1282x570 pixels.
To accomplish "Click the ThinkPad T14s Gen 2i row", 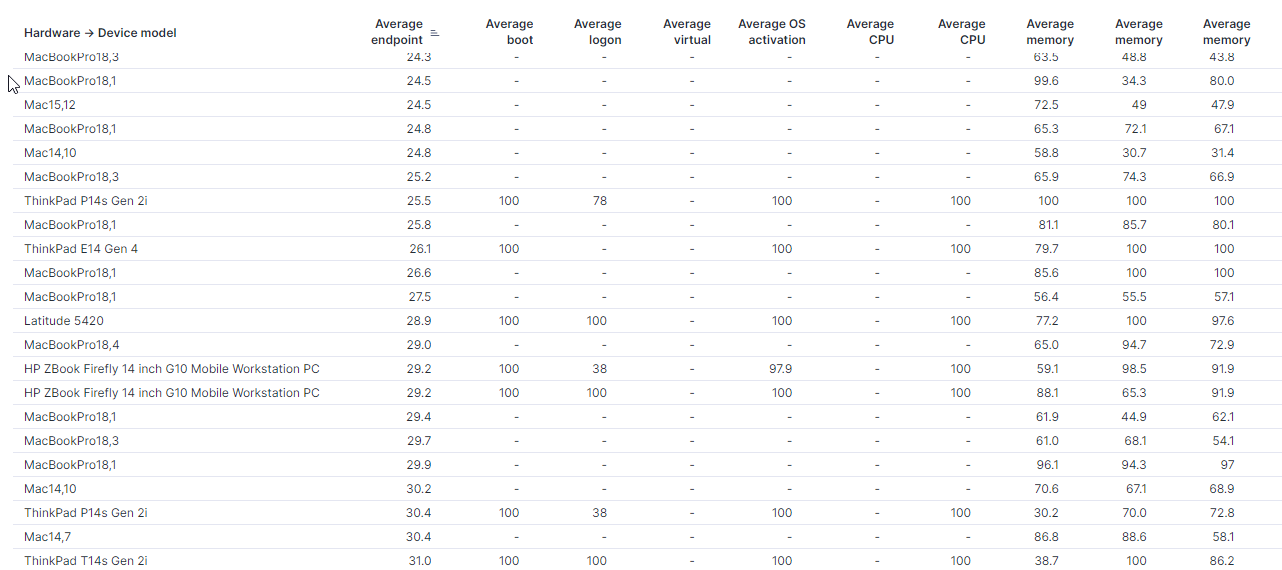I will pyautogui.click(x=86, y=561).
